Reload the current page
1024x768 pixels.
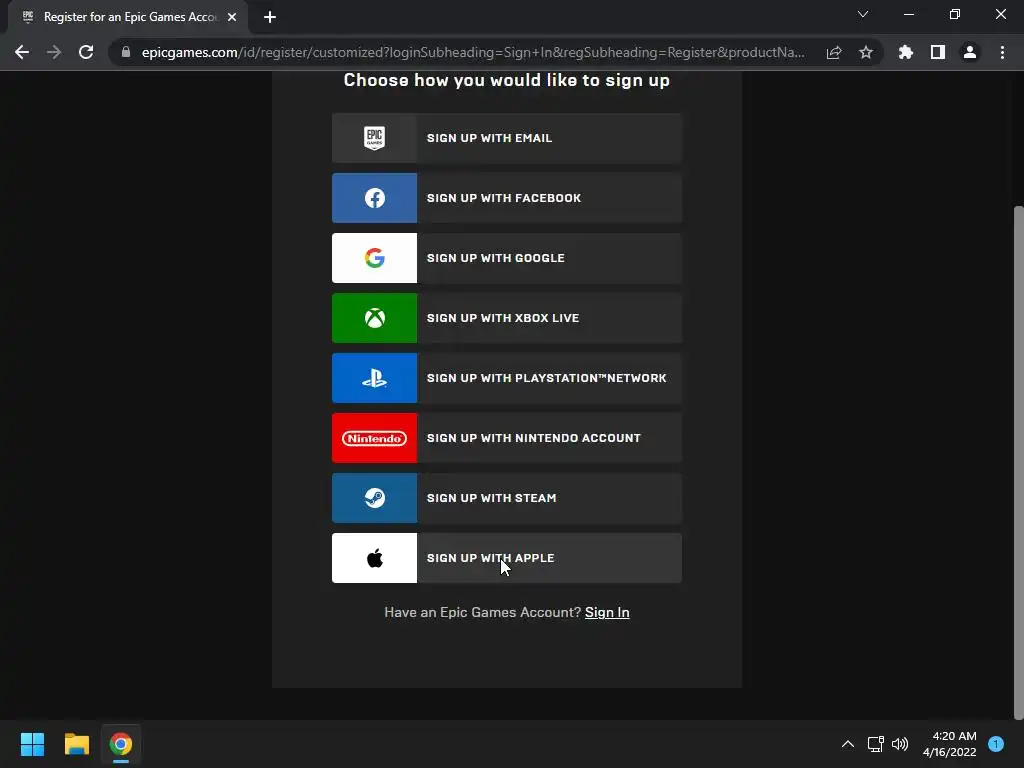click(86, 52)
